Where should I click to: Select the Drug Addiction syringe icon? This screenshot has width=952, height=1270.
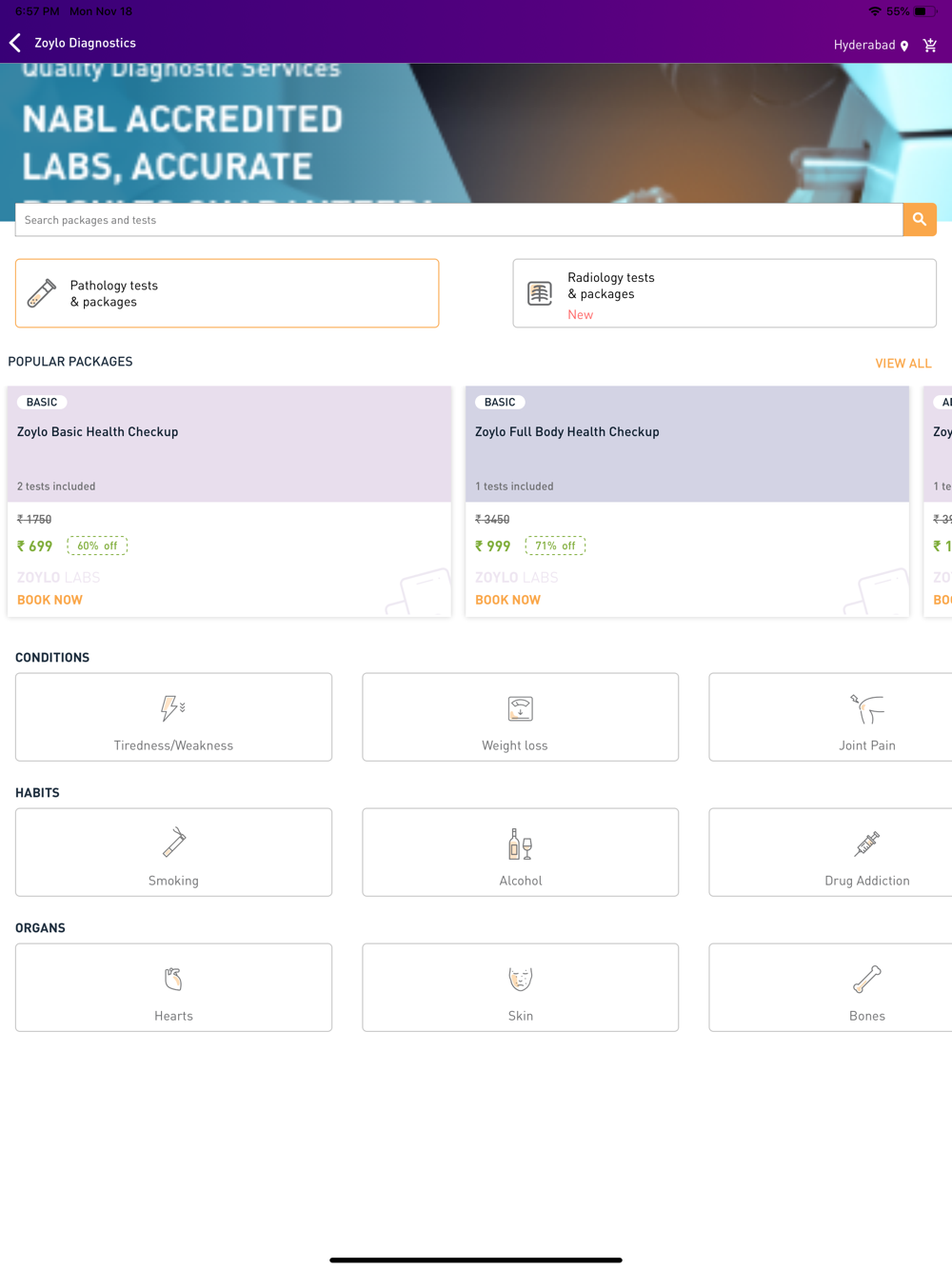867,843
